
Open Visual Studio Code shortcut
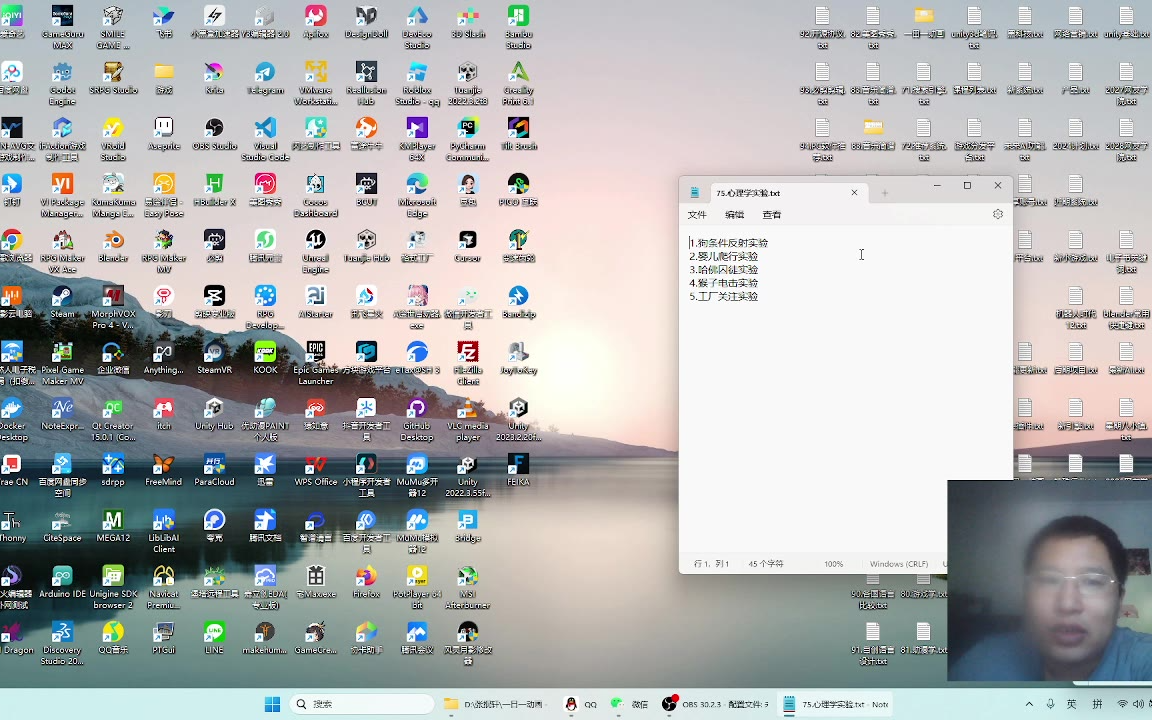(265, 139)
